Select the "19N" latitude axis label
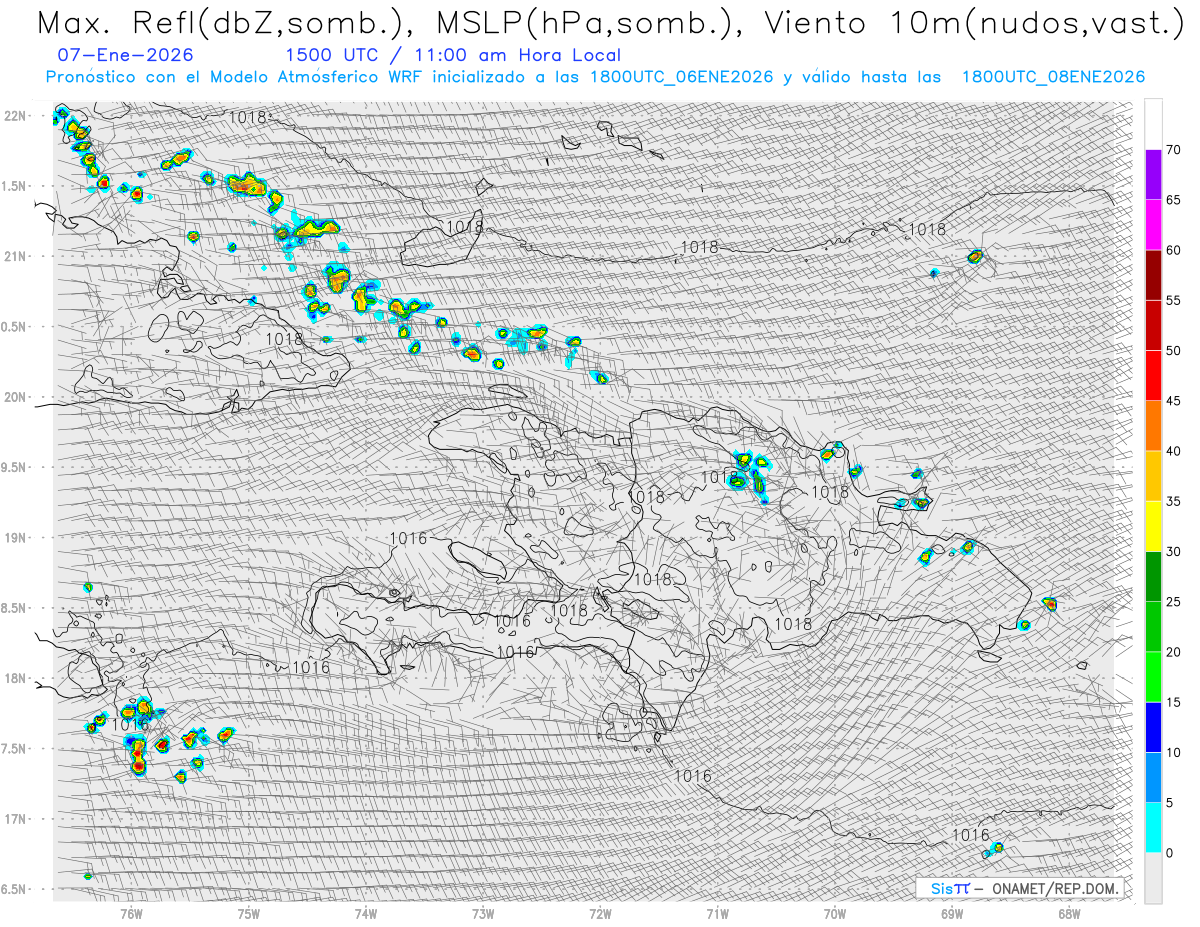 (x=16, y=538)
